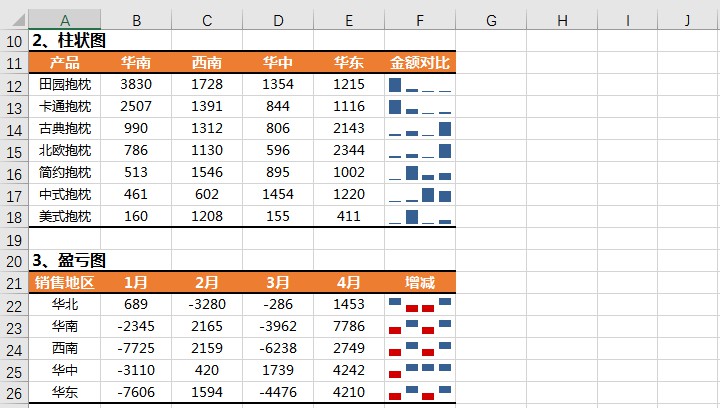Click the '简约抱枕' product cell
The image size is (720, 408).
(65, 173)
